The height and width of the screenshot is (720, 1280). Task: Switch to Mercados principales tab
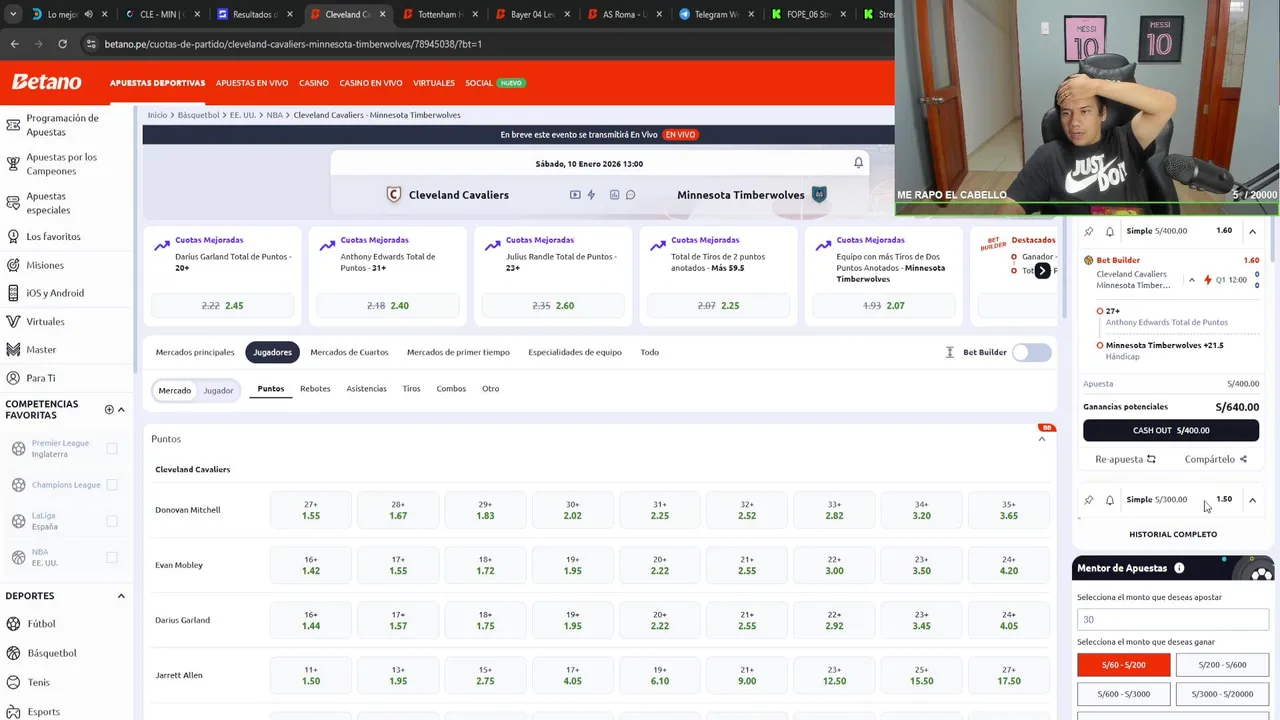tap(195, 352)
